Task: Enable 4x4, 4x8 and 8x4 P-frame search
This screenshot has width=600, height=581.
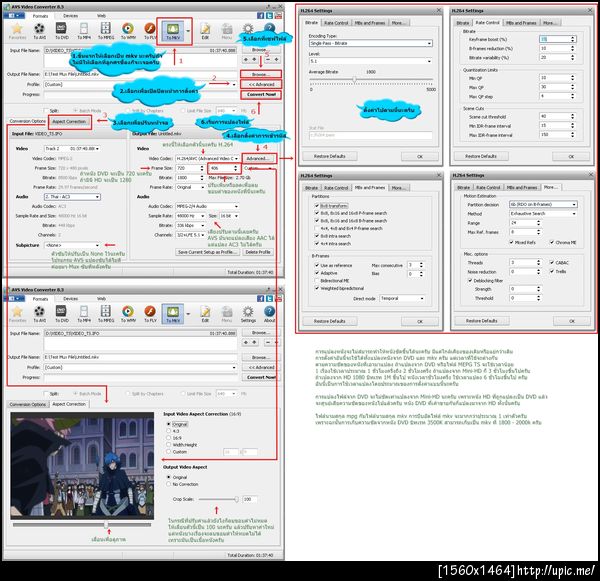Action: pos(317,228)
